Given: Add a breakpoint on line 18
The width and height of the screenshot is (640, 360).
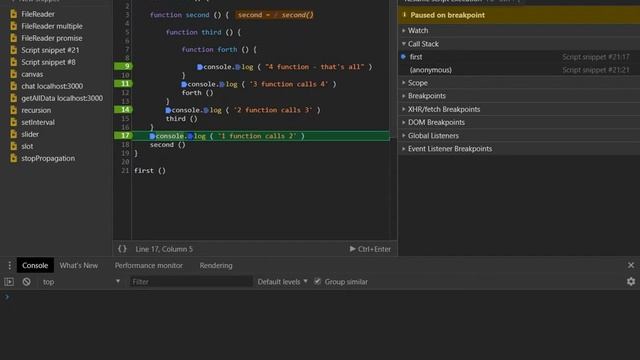Looking at the screenshot, I should 125,144.
